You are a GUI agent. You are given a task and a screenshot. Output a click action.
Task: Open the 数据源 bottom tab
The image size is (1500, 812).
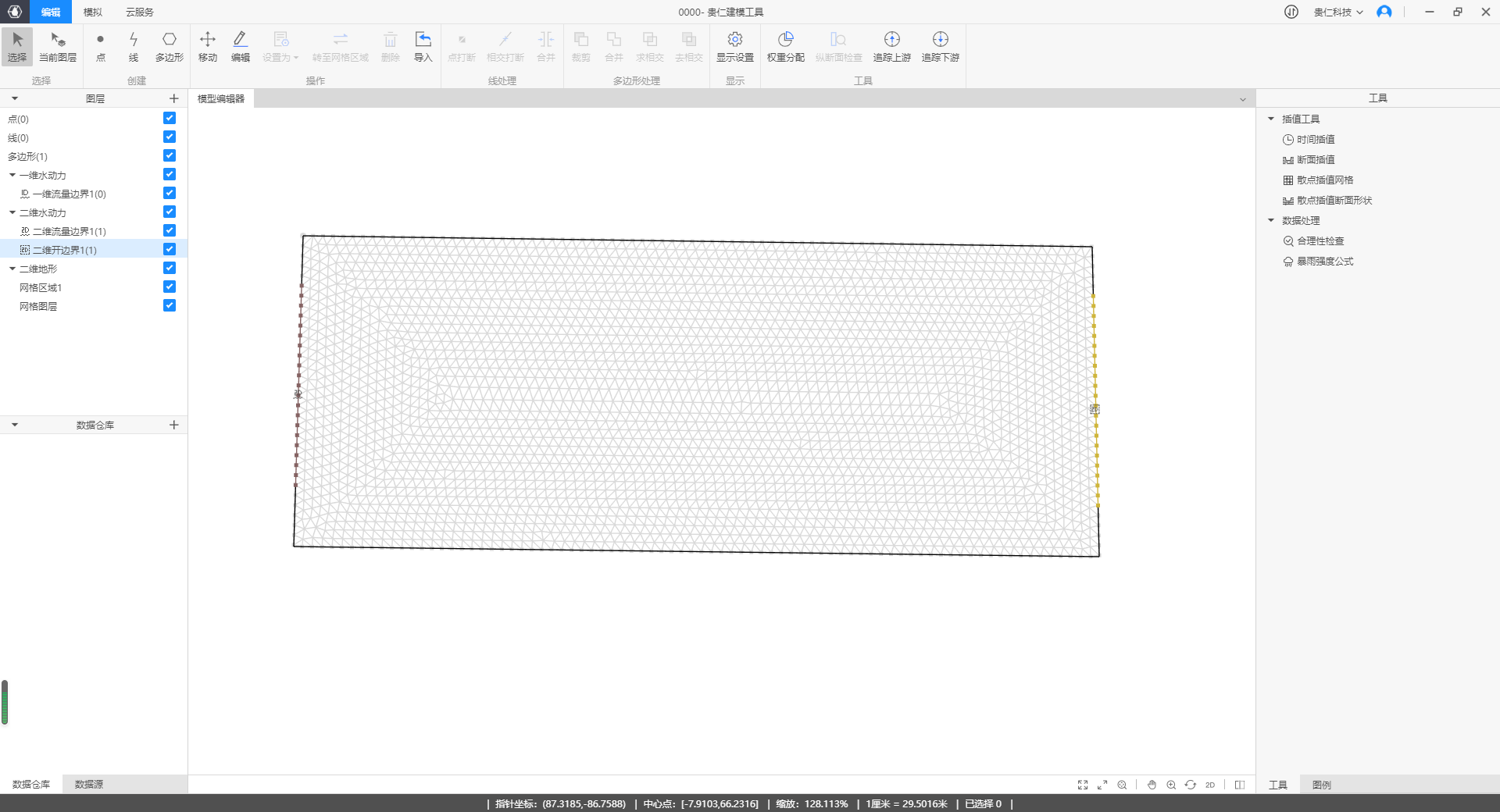[x=89, y=784]
